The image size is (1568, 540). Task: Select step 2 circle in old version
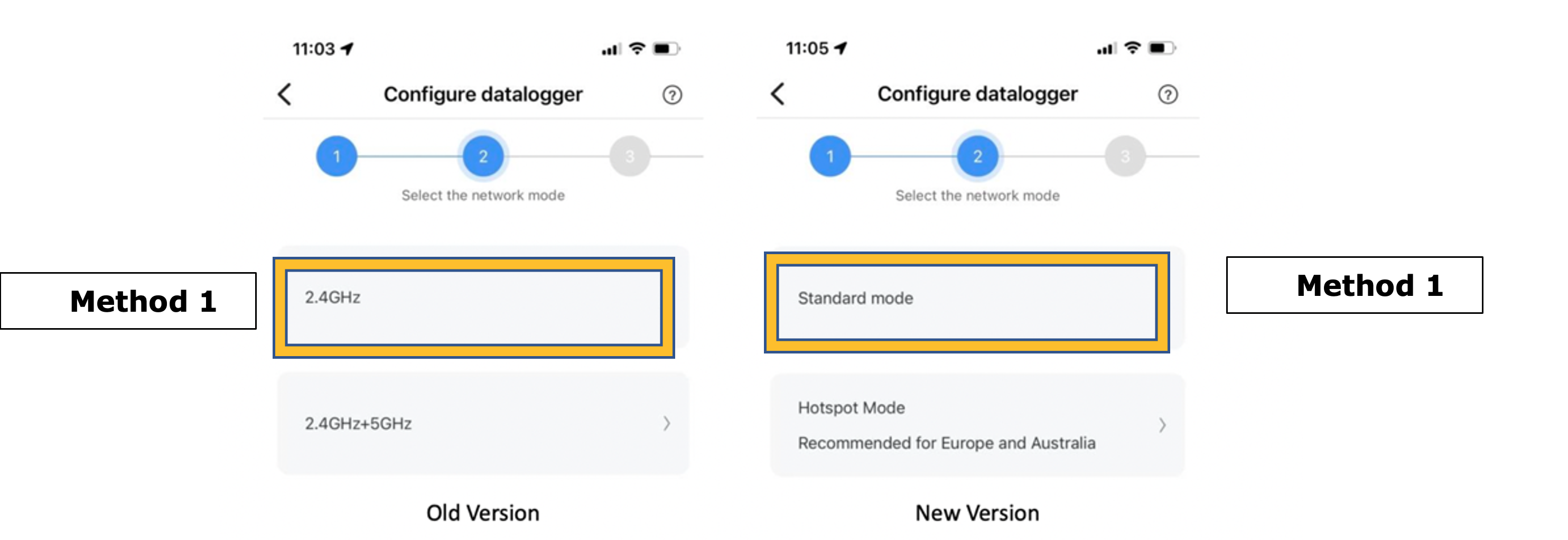tap(483, 156)
